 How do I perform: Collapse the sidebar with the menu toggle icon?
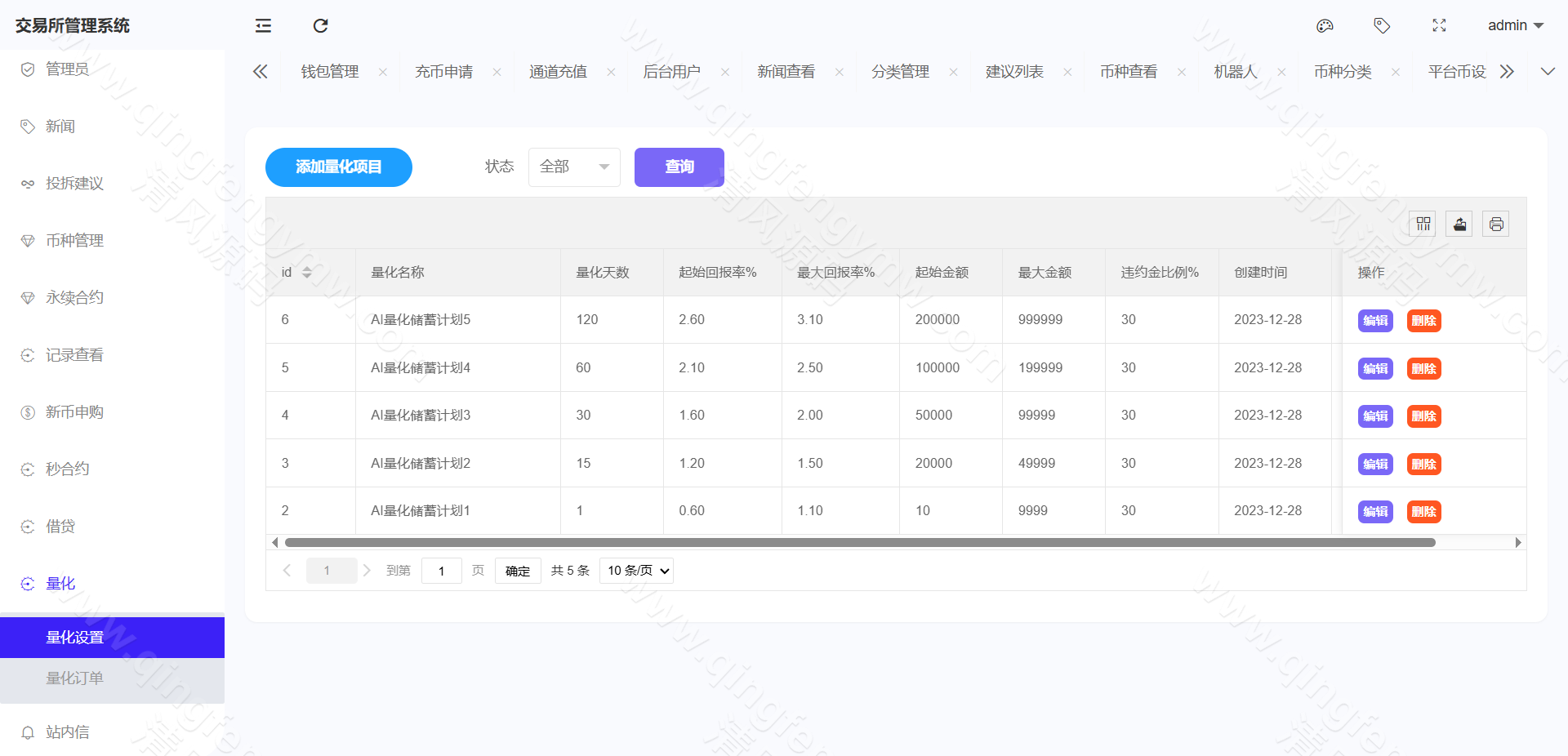pos(262,25)
